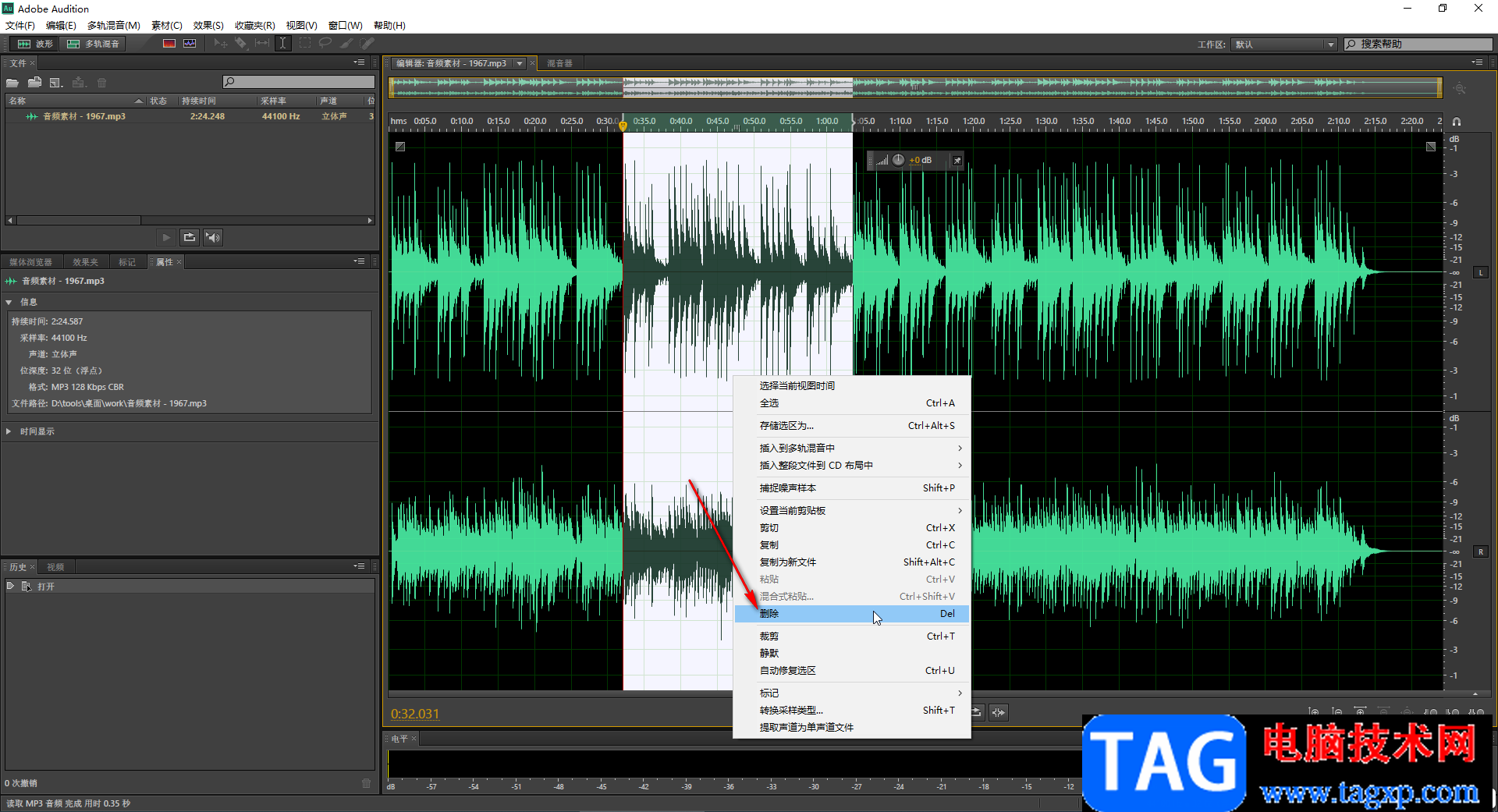Switch to the 媒体浏览器 tab

point(31,262)
